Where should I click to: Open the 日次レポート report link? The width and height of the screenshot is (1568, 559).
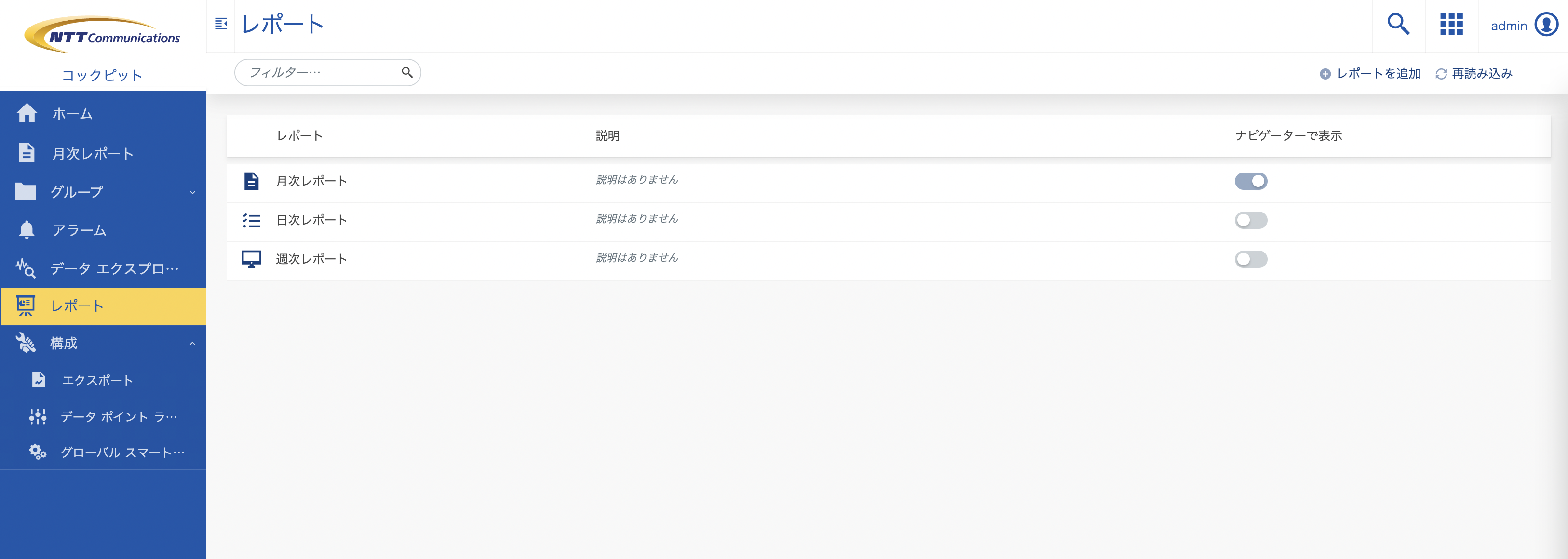[311, 220]
